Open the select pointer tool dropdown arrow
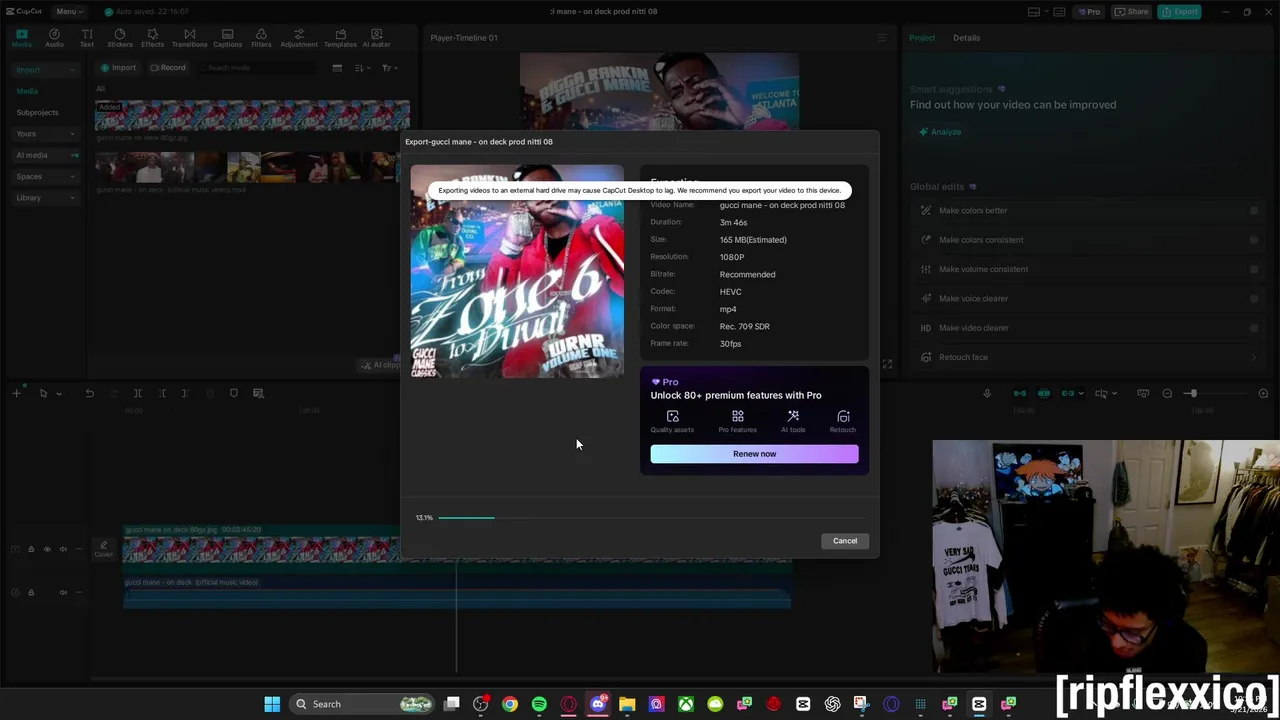This screenshot has height=720, width=1280. tap(58, 394)
